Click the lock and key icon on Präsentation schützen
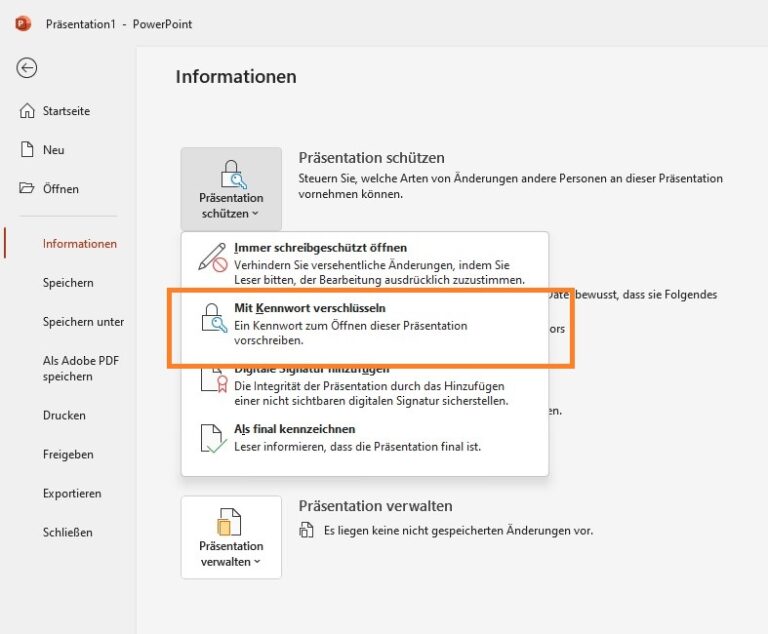 click(233, 174)
